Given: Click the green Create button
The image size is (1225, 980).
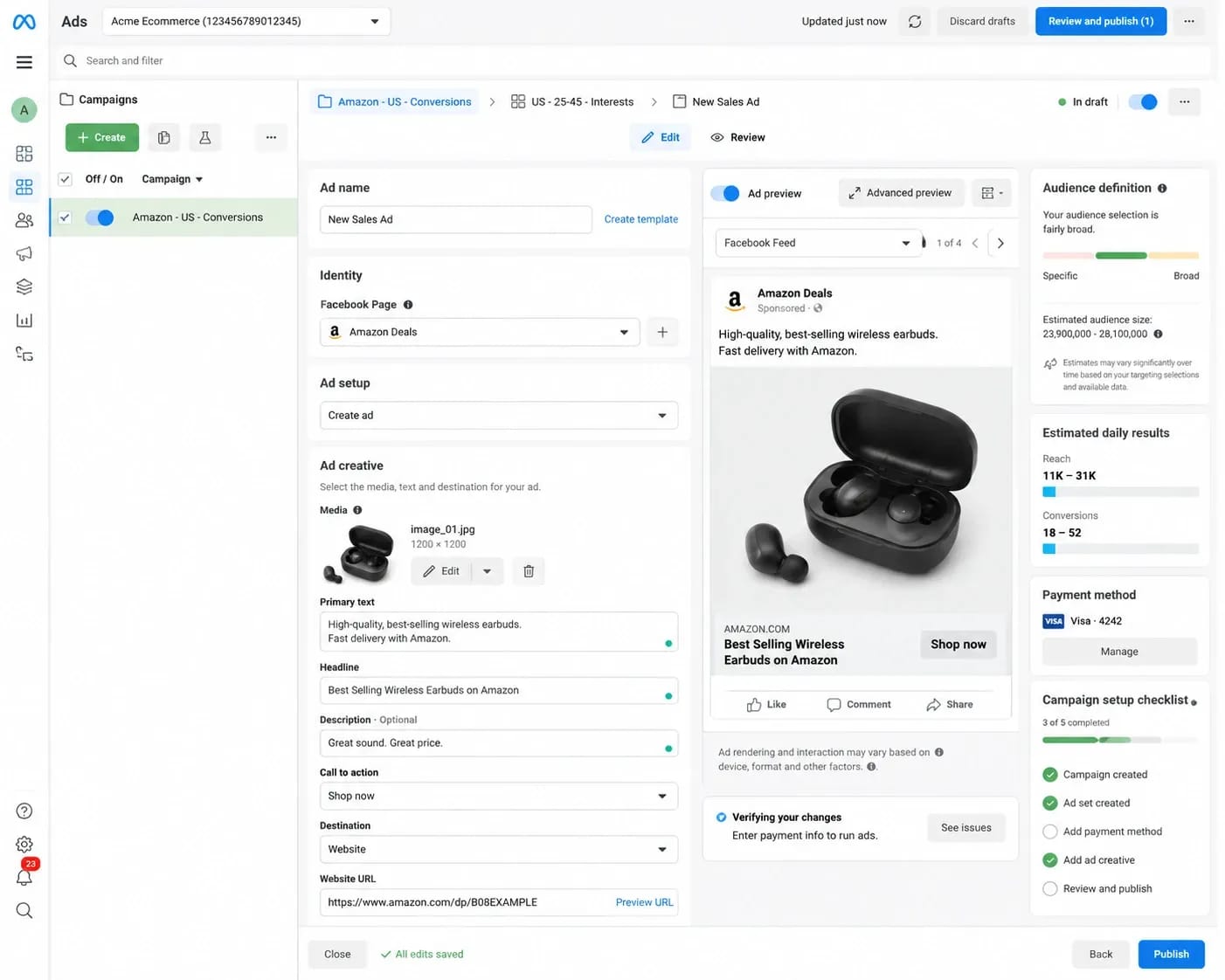Looking at the screenshot, I should 102,137.
